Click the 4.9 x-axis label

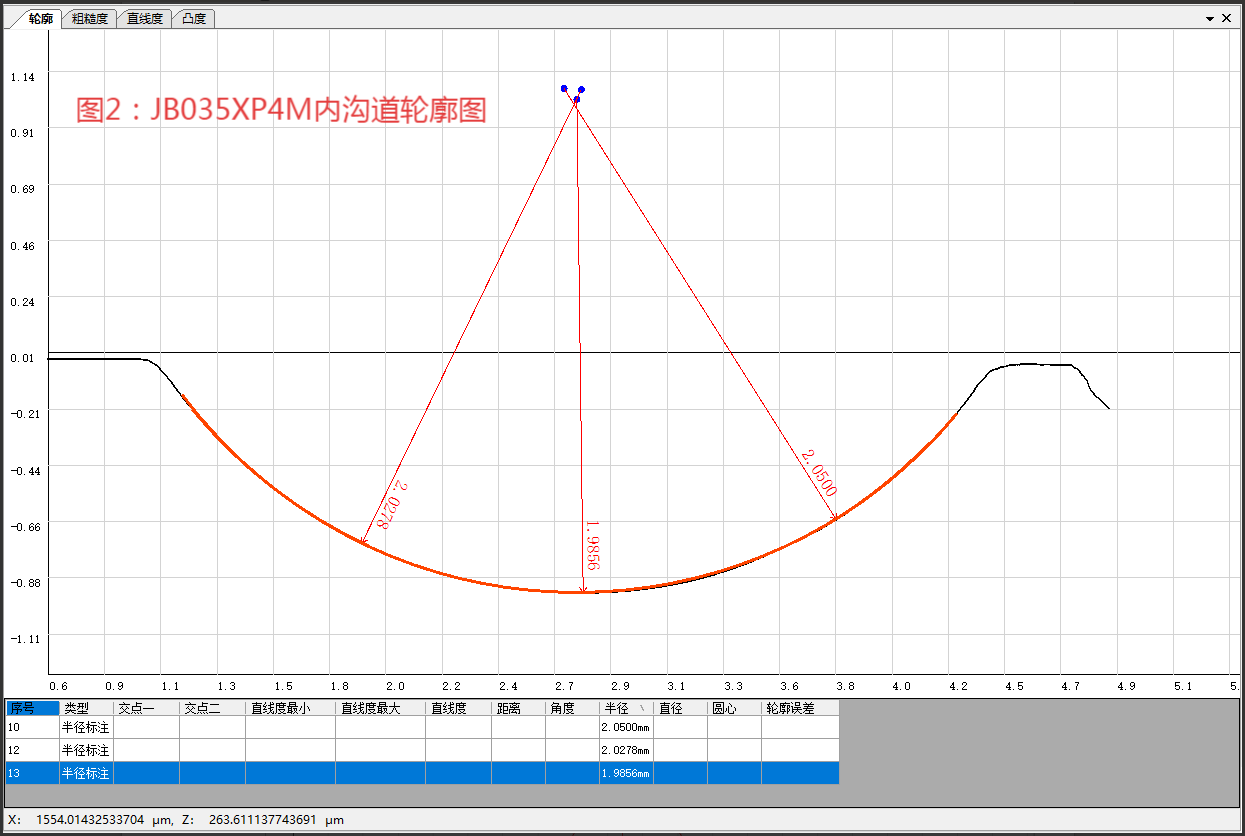[x=1127, y=686]
